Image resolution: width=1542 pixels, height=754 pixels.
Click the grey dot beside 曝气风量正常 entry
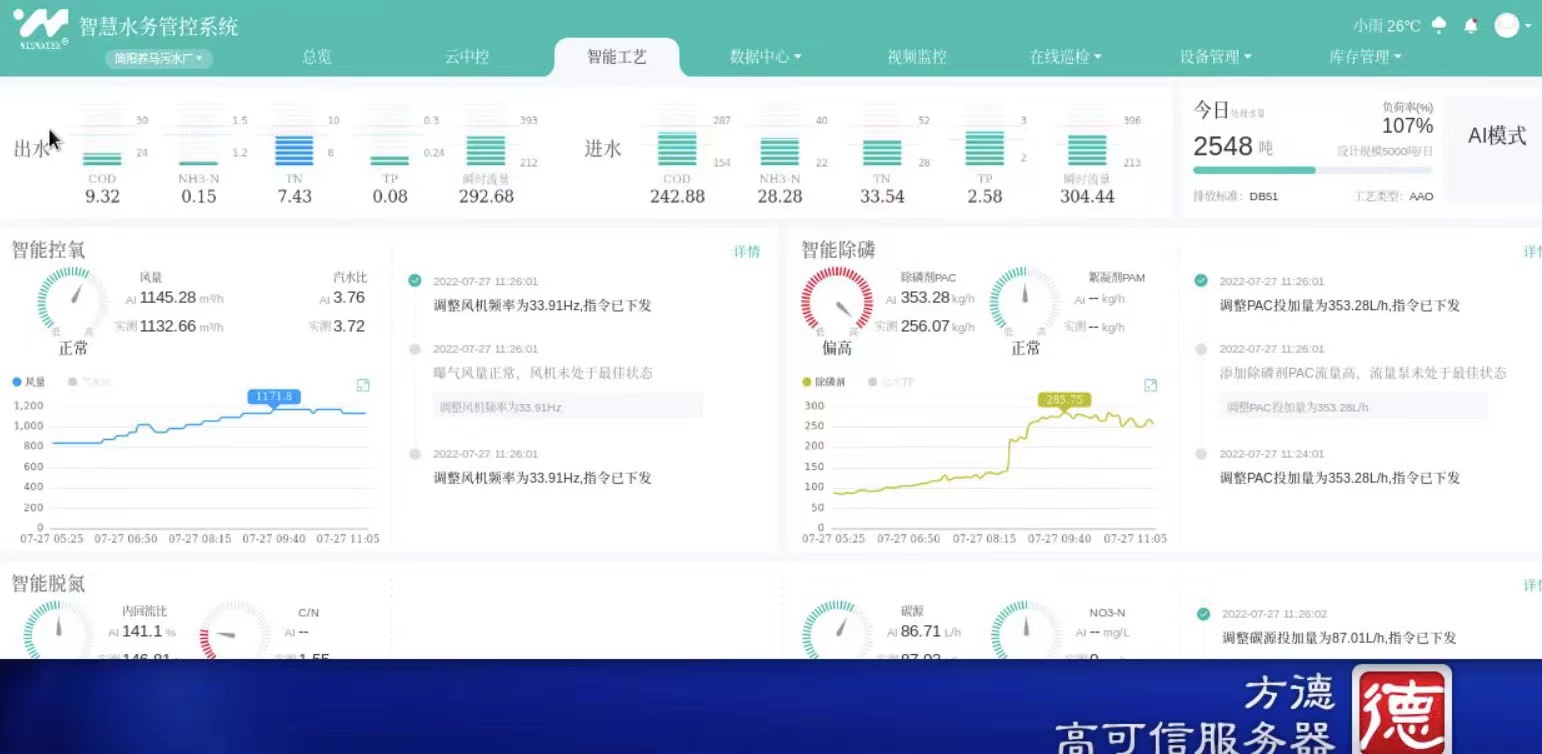coord(415,349)
